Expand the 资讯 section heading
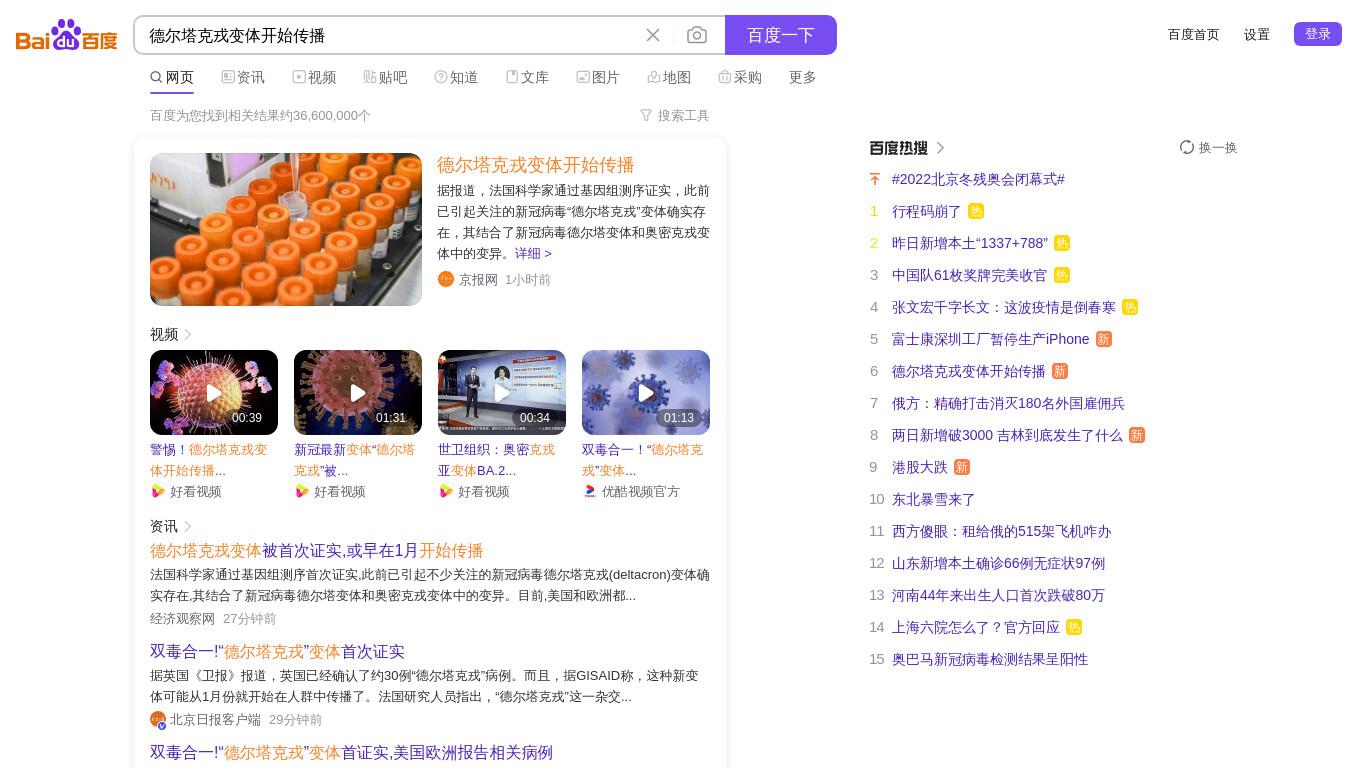 pyautogui.click(x=171, y=526)
